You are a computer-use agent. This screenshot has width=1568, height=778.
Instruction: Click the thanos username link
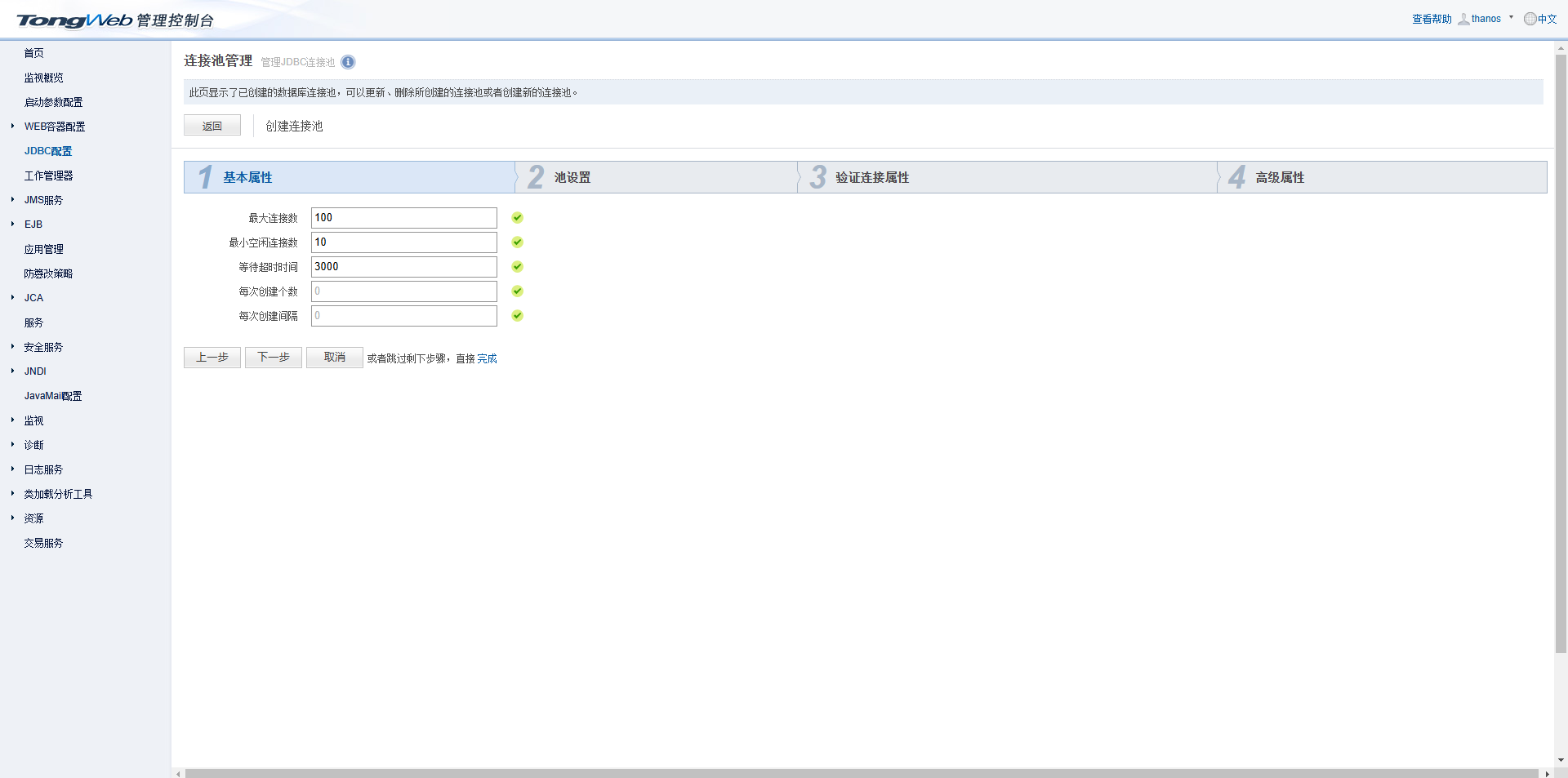[x=1486, y=19]
